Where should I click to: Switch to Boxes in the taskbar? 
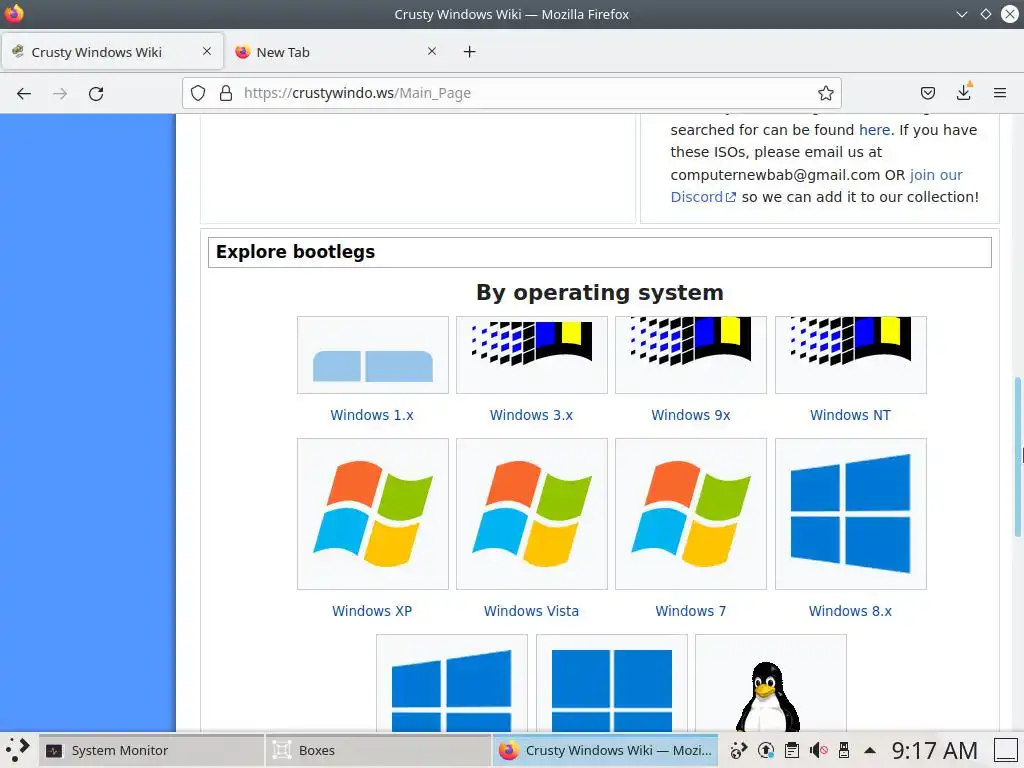click(378, 750)
